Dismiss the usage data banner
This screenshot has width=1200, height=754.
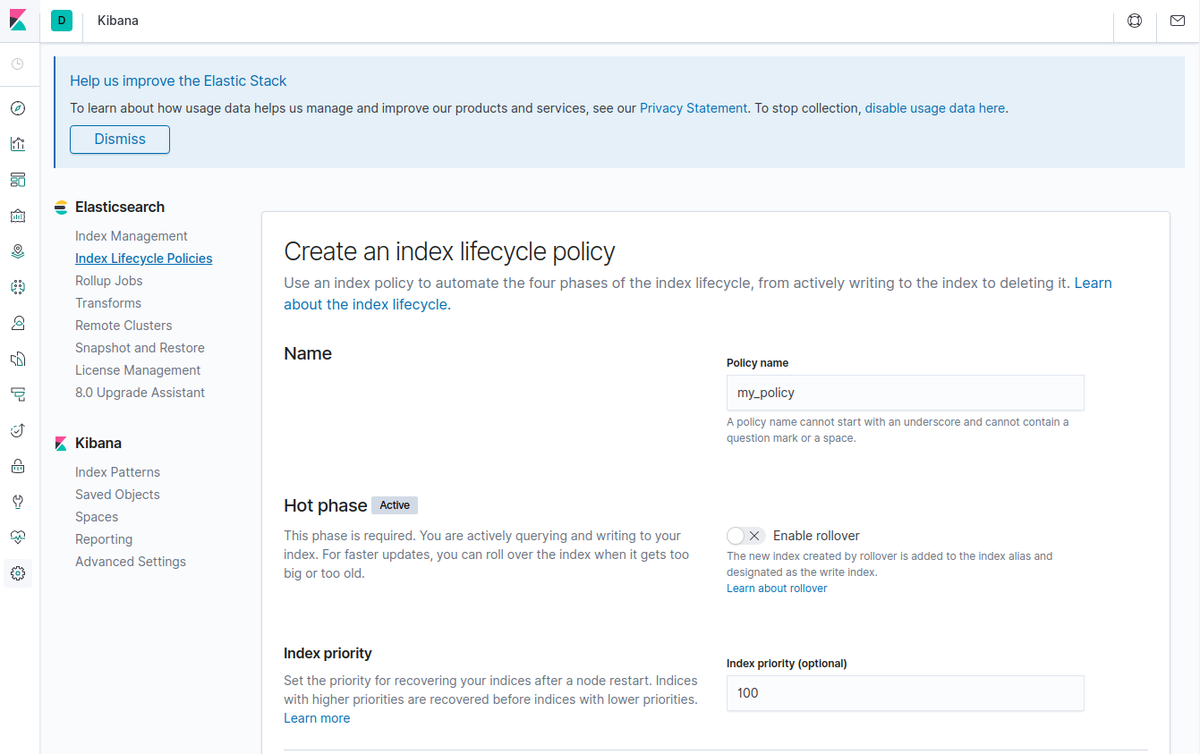coord(119,139)
